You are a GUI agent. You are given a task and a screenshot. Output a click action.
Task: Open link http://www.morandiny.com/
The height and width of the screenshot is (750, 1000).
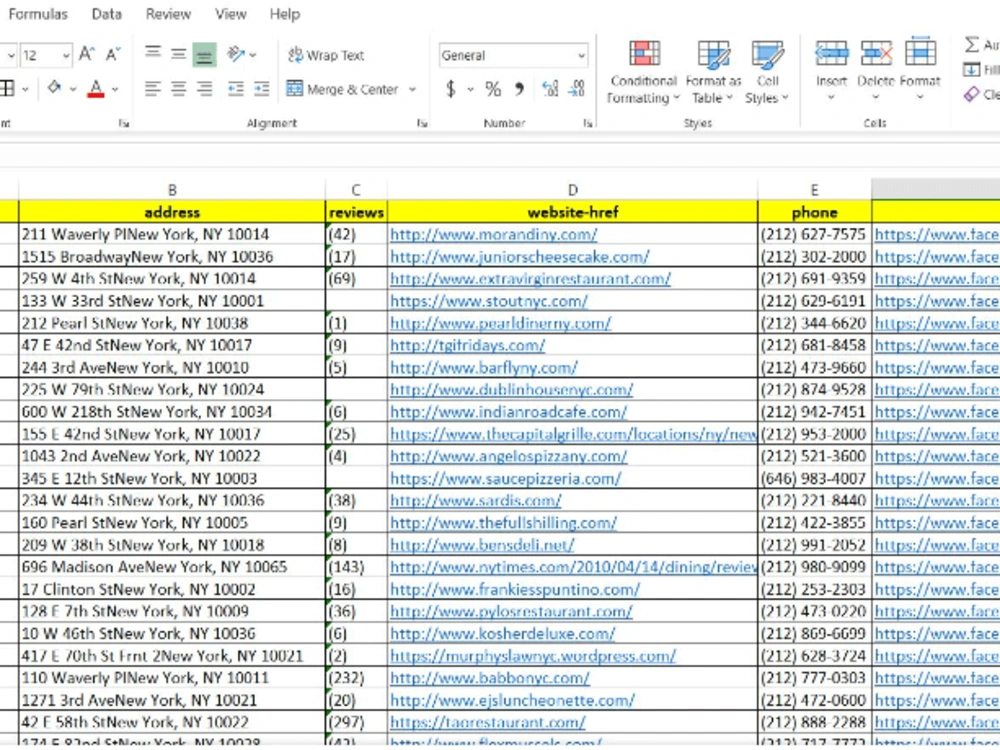tap(494, 235)
